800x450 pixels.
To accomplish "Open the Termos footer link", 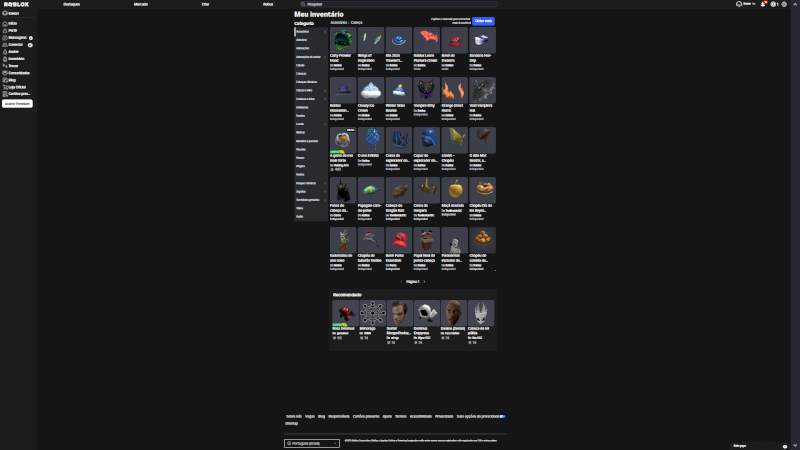I will coord(401,416).
